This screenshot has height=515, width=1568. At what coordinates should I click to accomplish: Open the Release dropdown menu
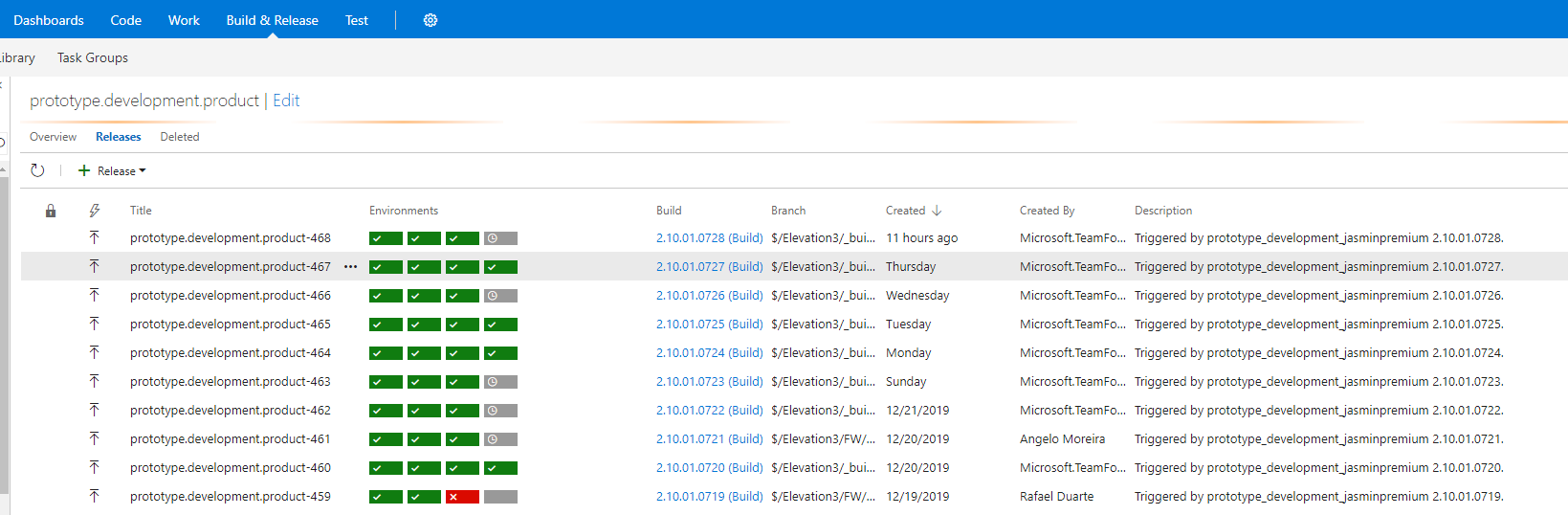[x=121, y=171]
